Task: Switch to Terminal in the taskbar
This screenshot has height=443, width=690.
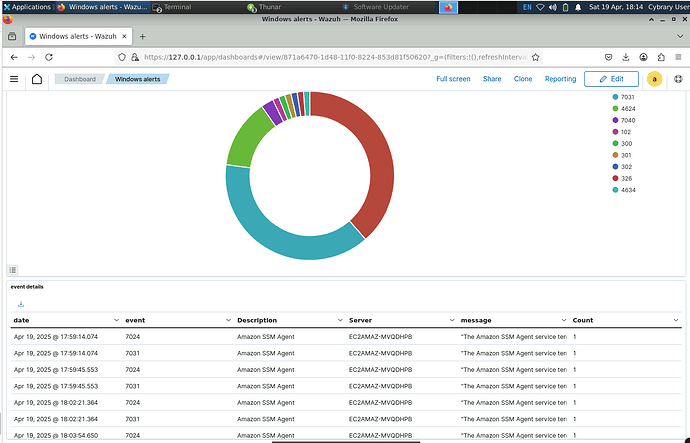Action: pos(171,7)
